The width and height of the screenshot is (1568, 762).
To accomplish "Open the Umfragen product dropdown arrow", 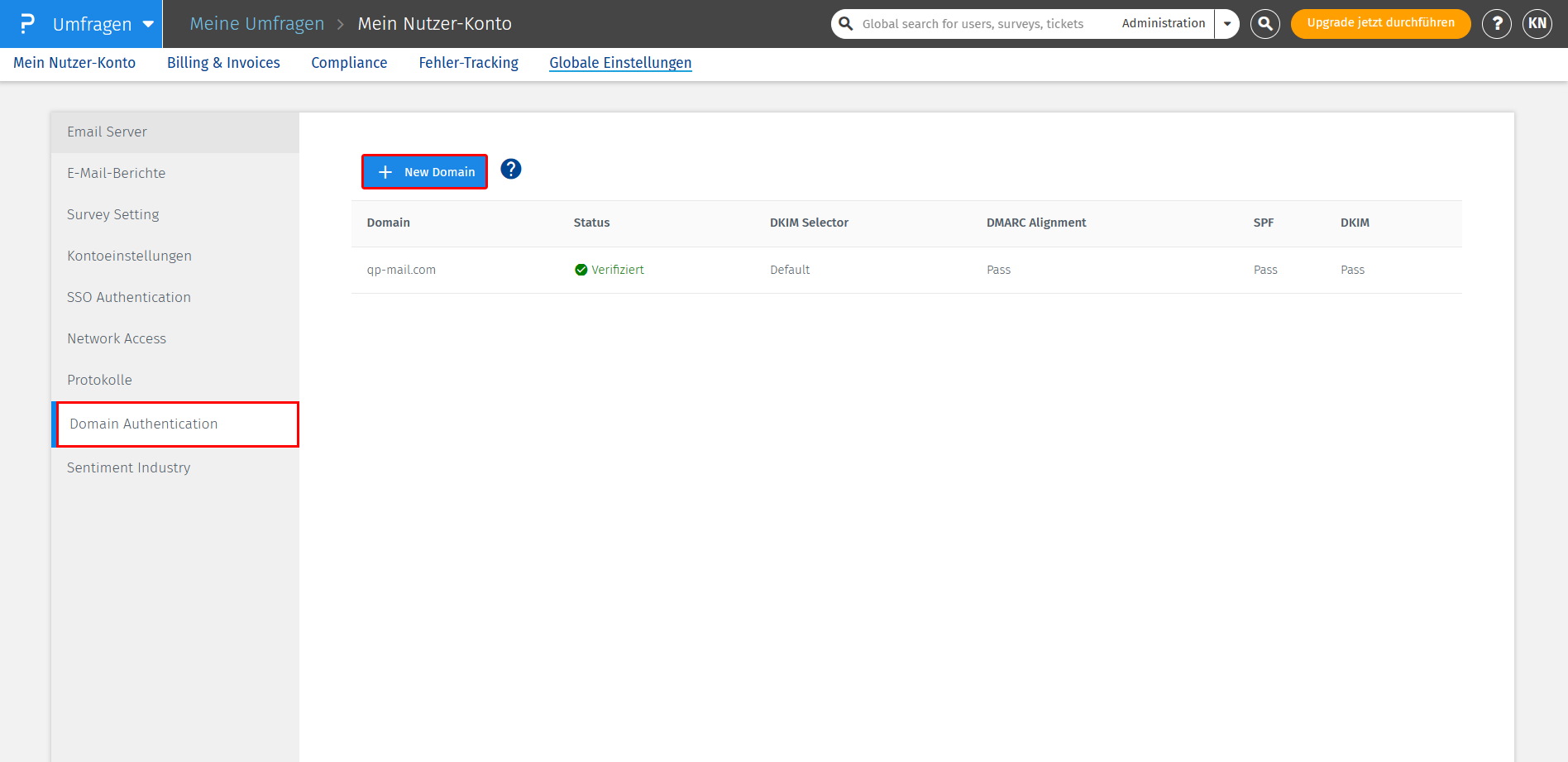I will pyautogui.click(x=148, y=24).
